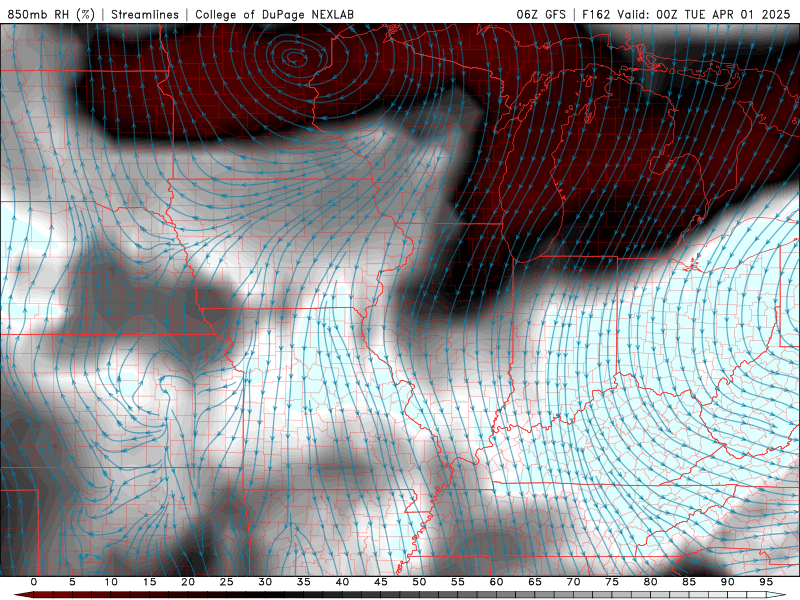Click the "35" label on color scale

tap(304, 582)
